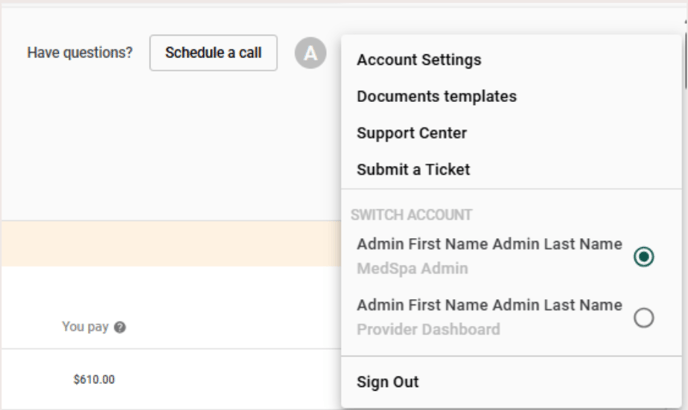
Task: Choose Submit a Ticket
Action: 413,169
